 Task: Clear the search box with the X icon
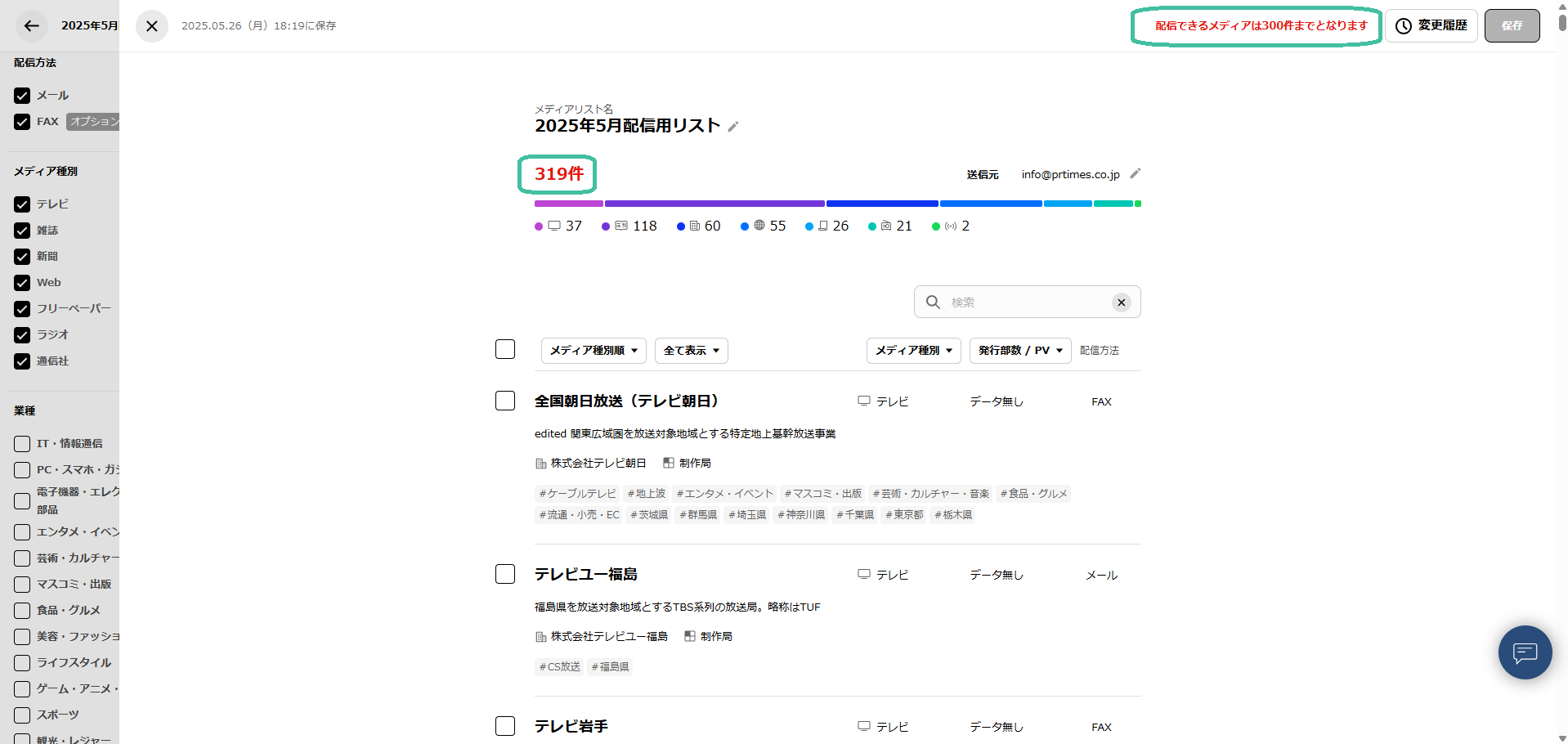pos(1121,302)
